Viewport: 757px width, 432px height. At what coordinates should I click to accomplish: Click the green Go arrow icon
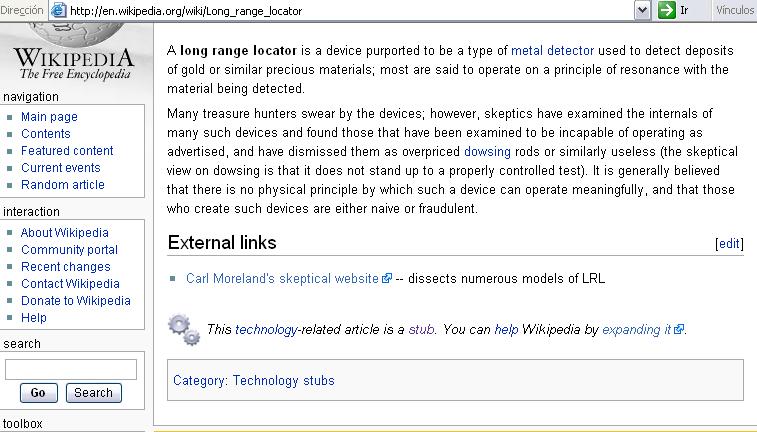[667, 10]
